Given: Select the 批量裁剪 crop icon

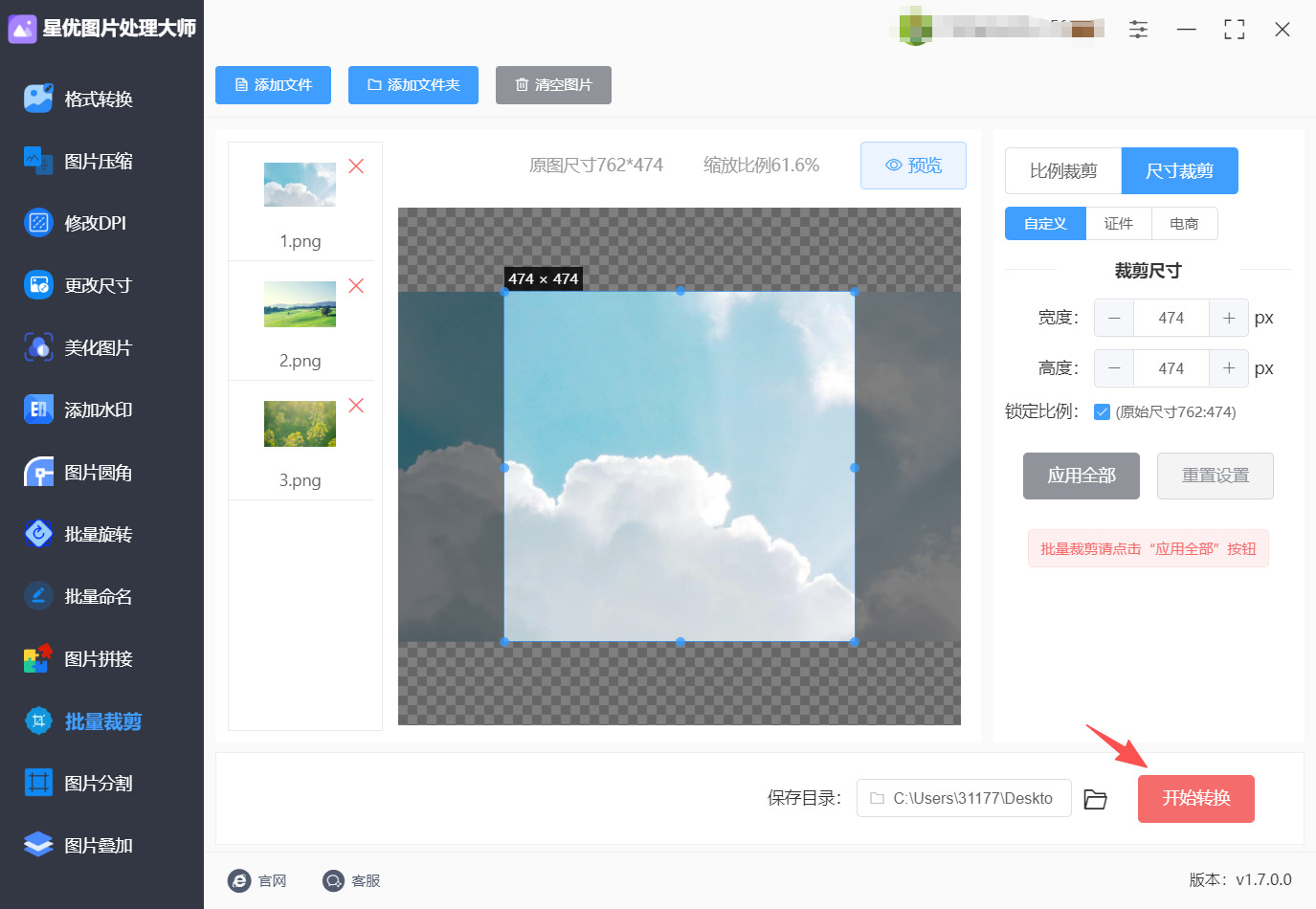Looking at the screenshot, I should click(38, 721).
